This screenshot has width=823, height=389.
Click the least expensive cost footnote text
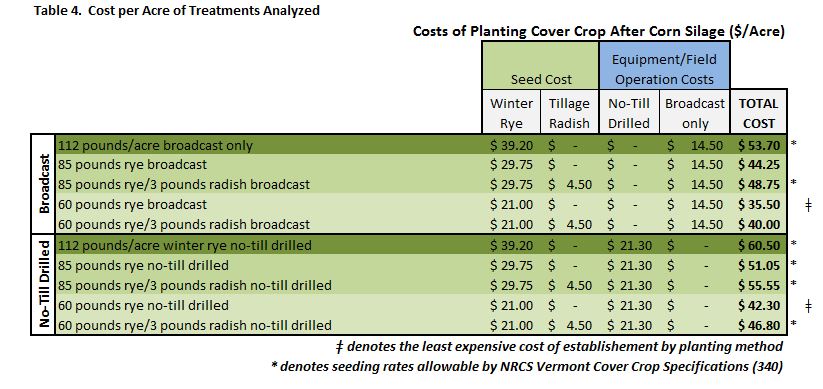560,346
